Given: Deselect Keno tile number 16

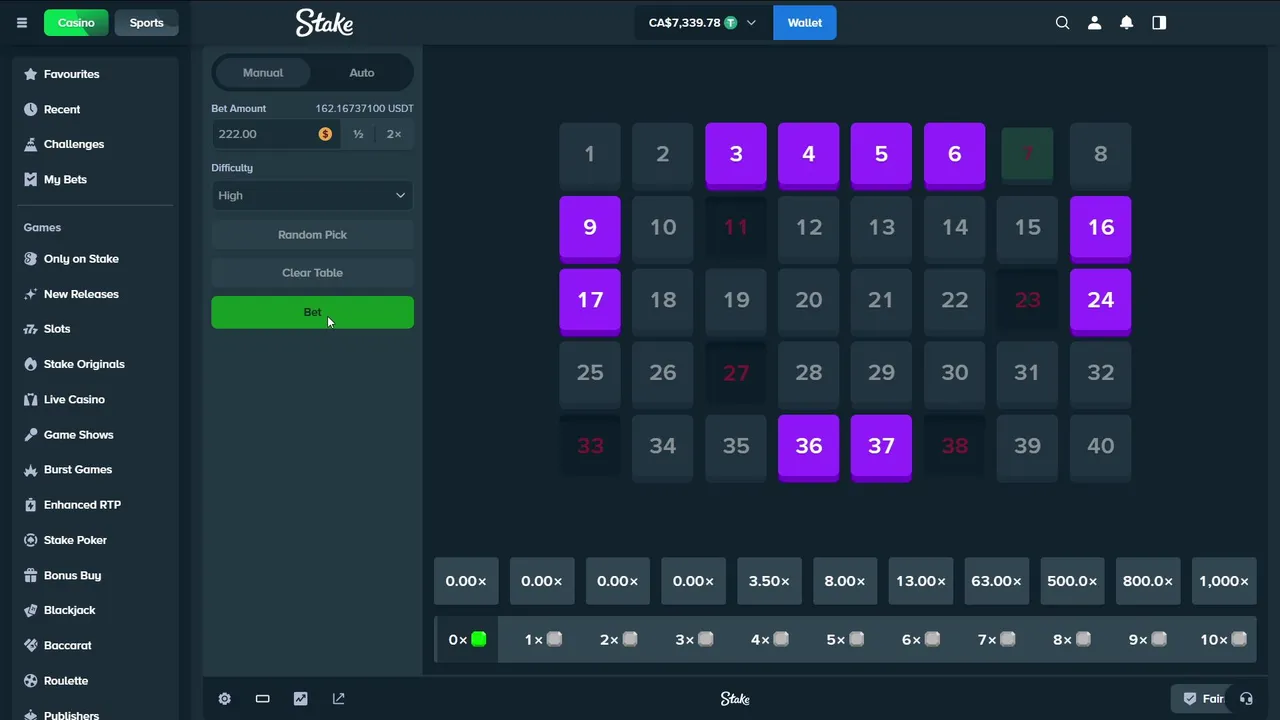Looking at the screenshot, I should [1101, 228].
